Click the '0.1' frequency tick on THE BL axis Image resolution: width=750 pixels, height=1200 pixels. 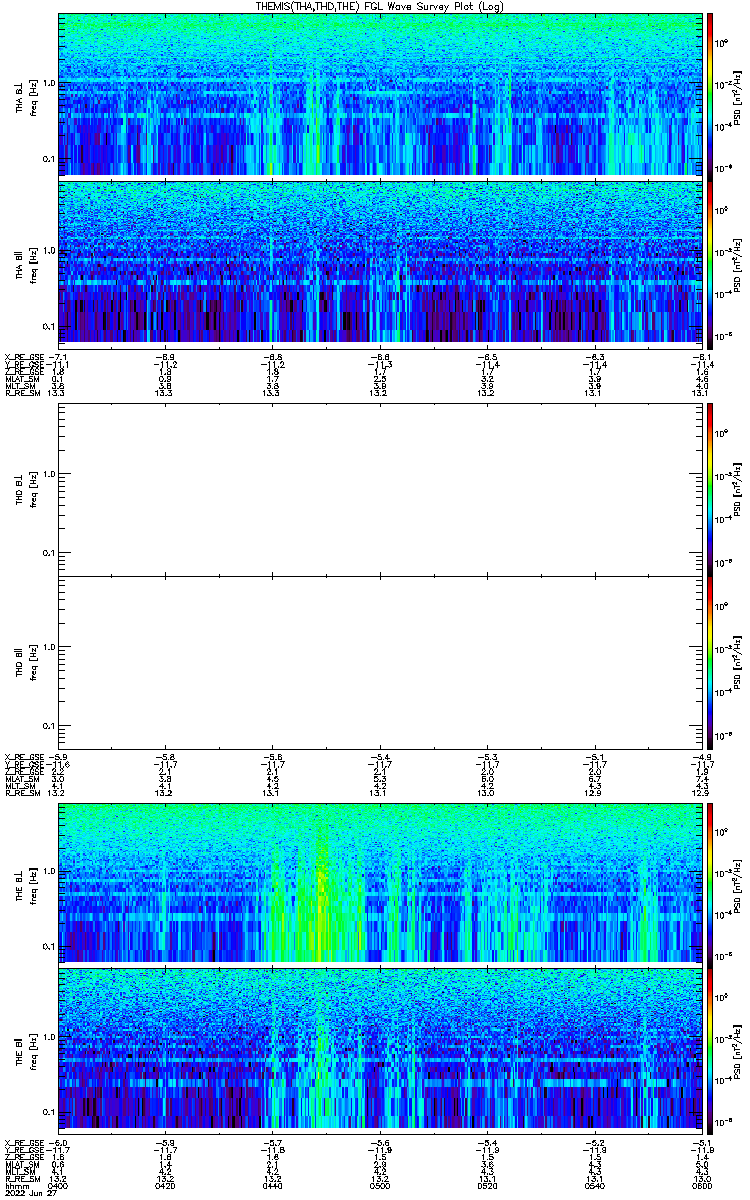(48, 946)
